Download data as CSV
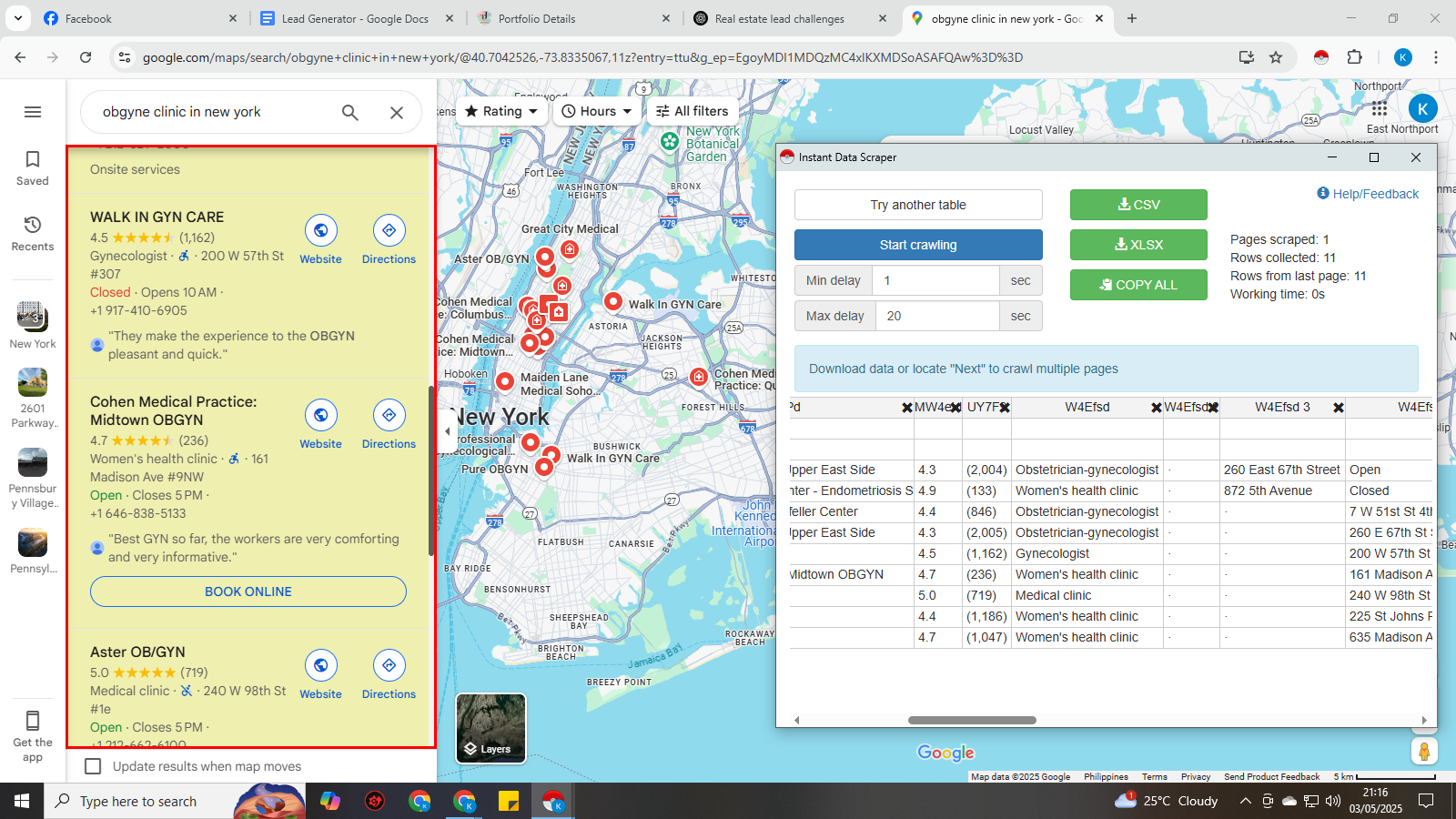This screenshot has width=1456, height=819. [1138, 205]
